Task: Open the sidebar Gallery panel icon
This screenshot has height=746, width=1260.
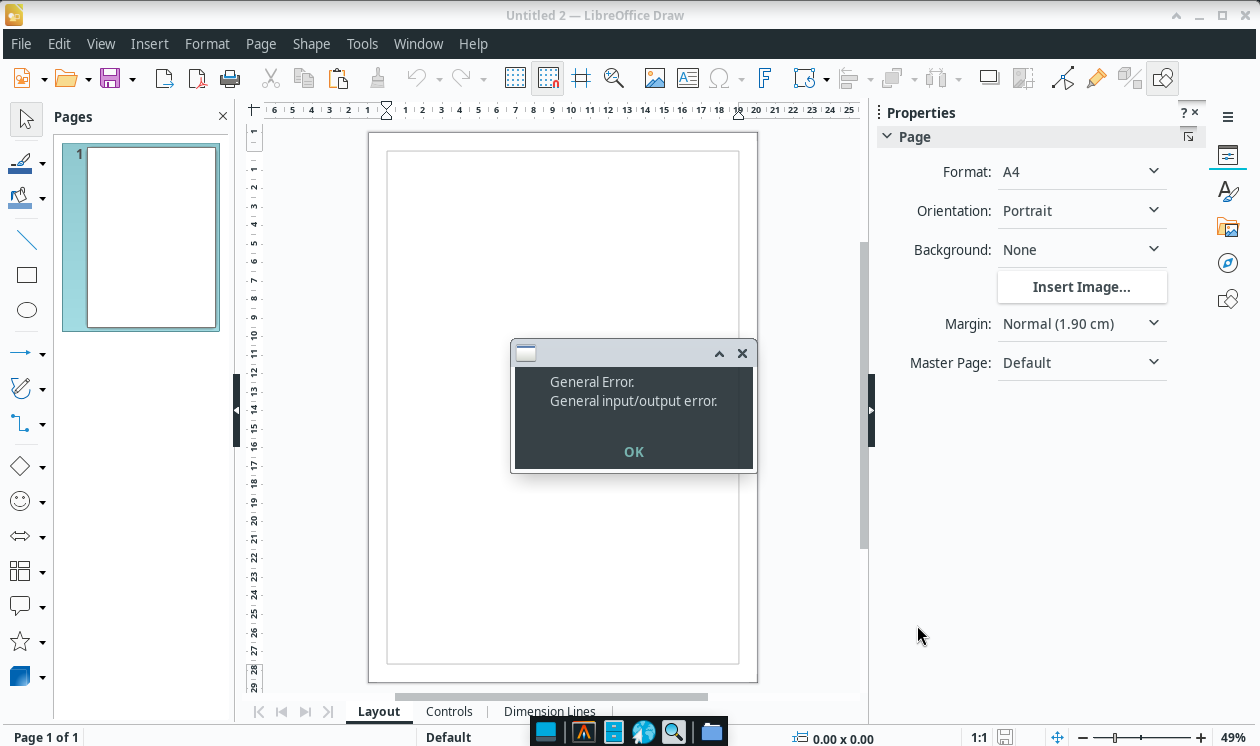Action: [1228, 227]
